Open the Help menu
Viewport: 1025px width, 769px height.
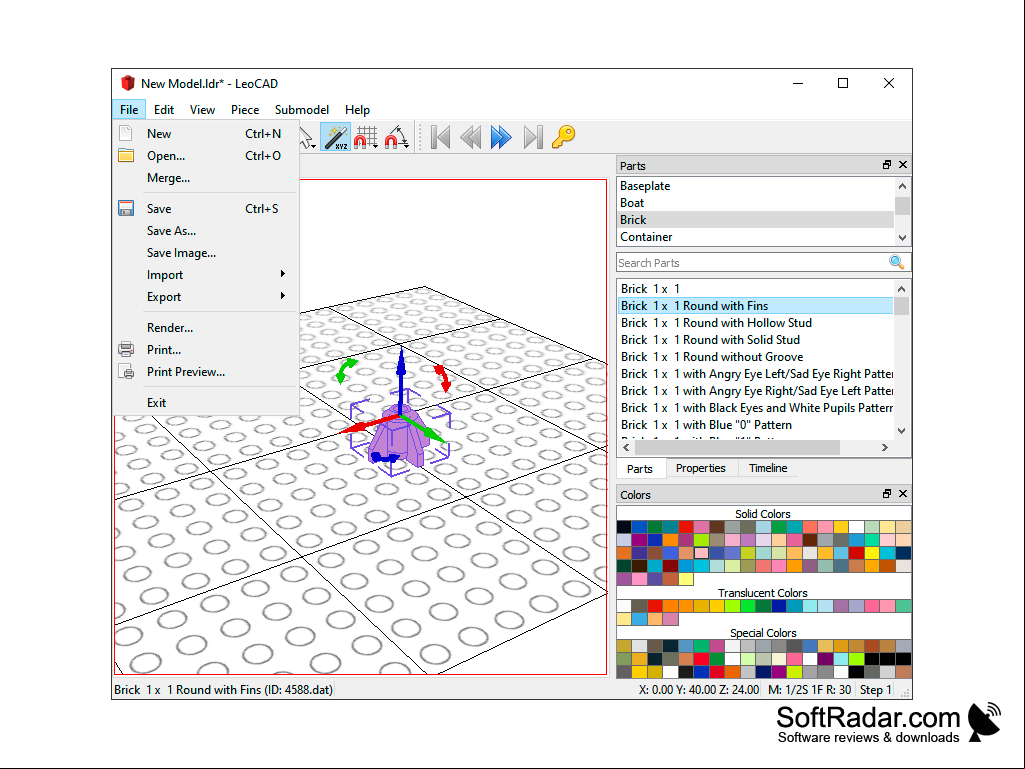357,110
